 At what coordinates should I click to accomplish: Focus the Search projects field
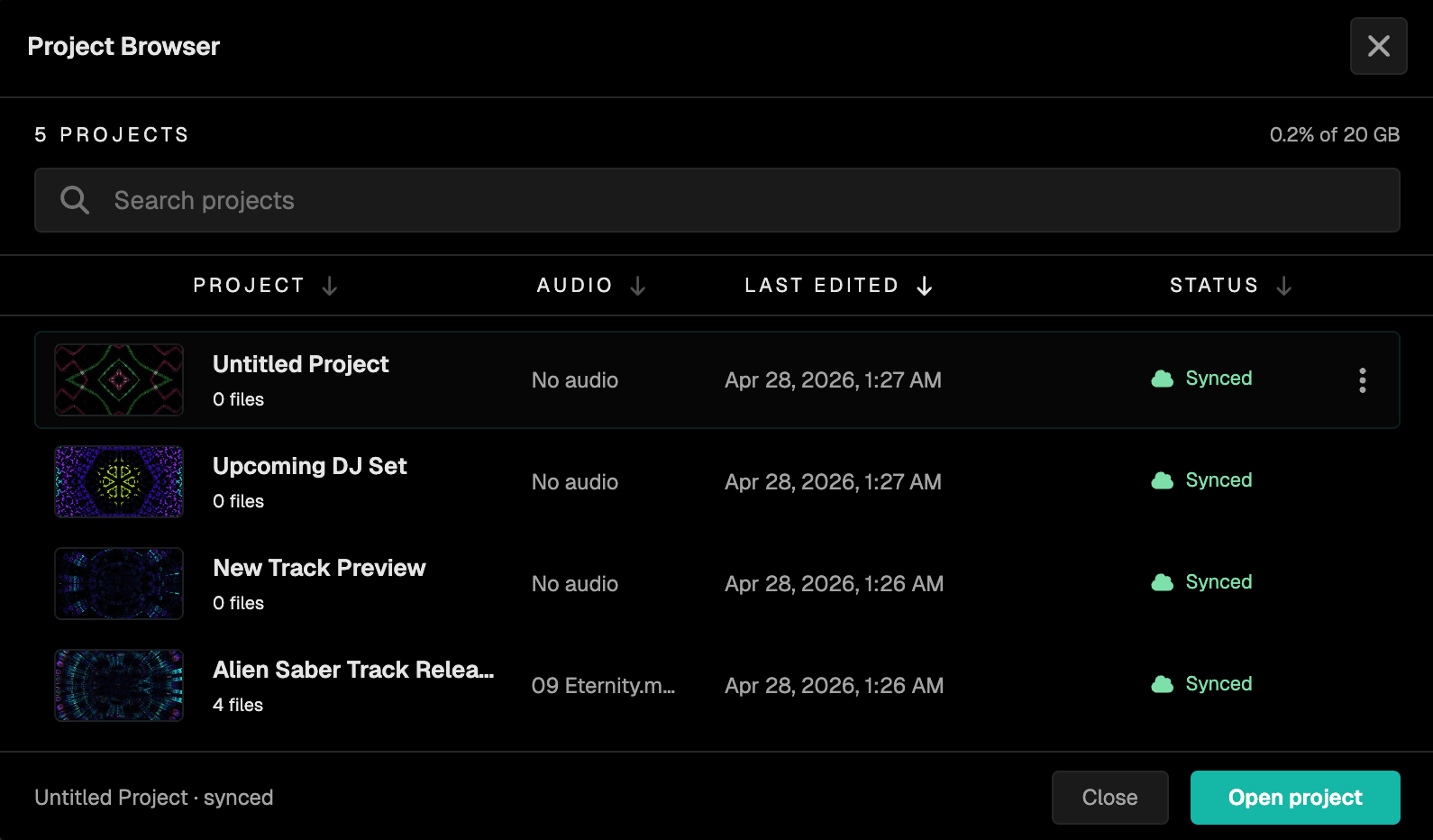click(x=716, y=200)
